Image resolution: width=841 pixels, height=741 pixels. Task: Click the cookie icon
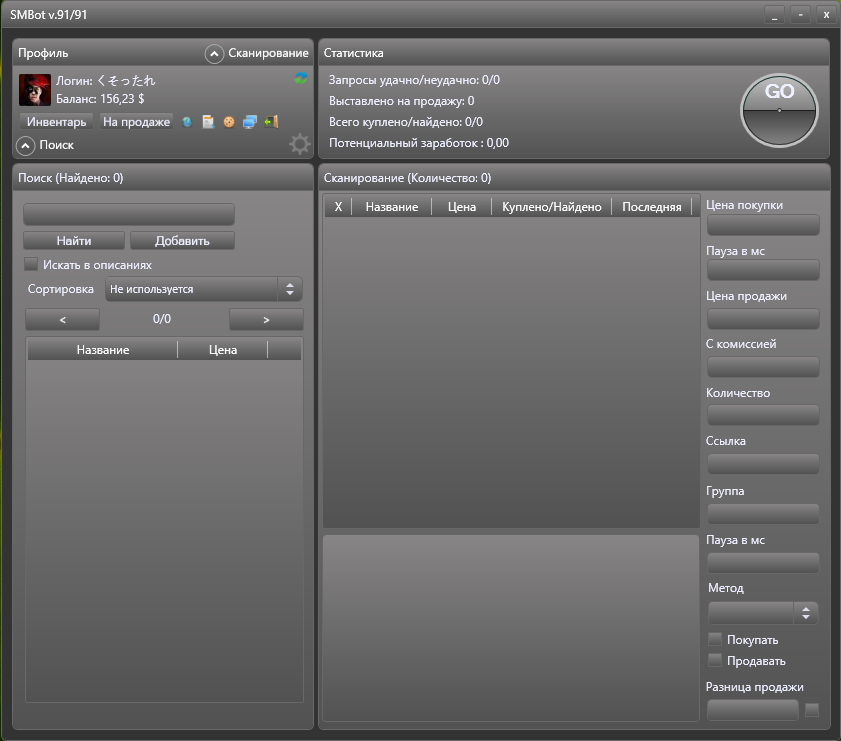tap(229, 122)
